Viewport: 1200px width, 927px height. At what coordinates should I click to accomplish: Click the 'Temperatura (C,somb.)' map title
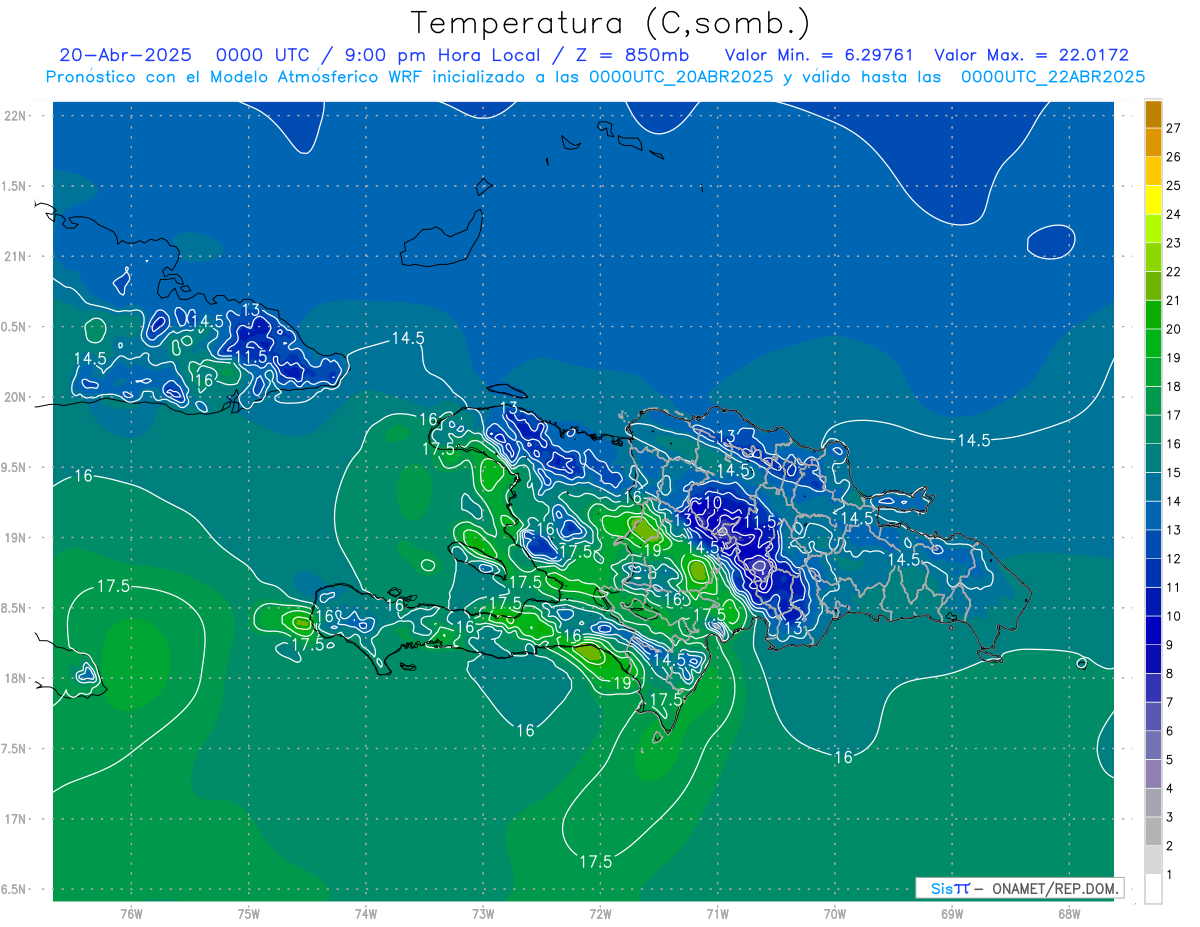pos(611,22)
